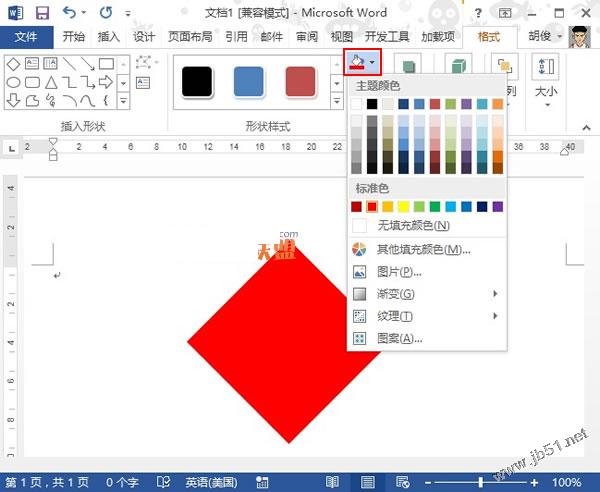Viewport: 600px width, 492px height.
Task: Click the Edit Shape points icon
Action: coord(144,63)
